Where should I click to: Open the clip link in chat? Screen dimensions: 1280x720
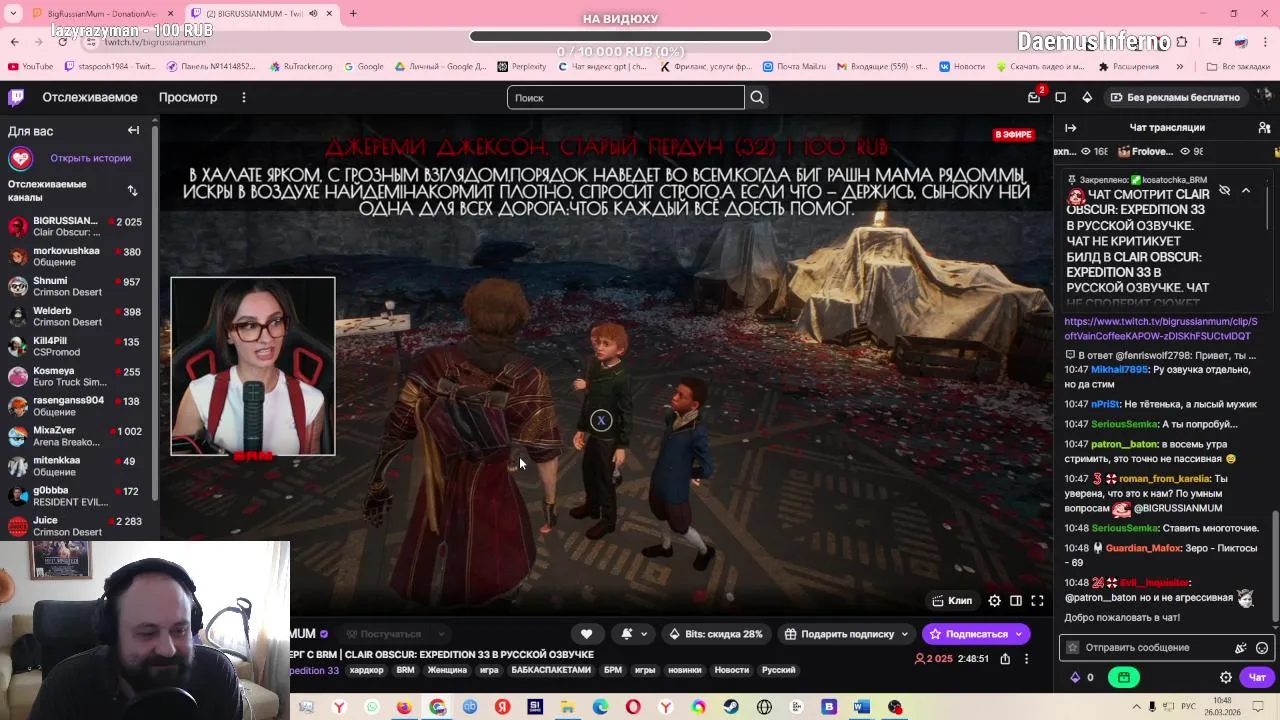click(x=1160, y=329)
